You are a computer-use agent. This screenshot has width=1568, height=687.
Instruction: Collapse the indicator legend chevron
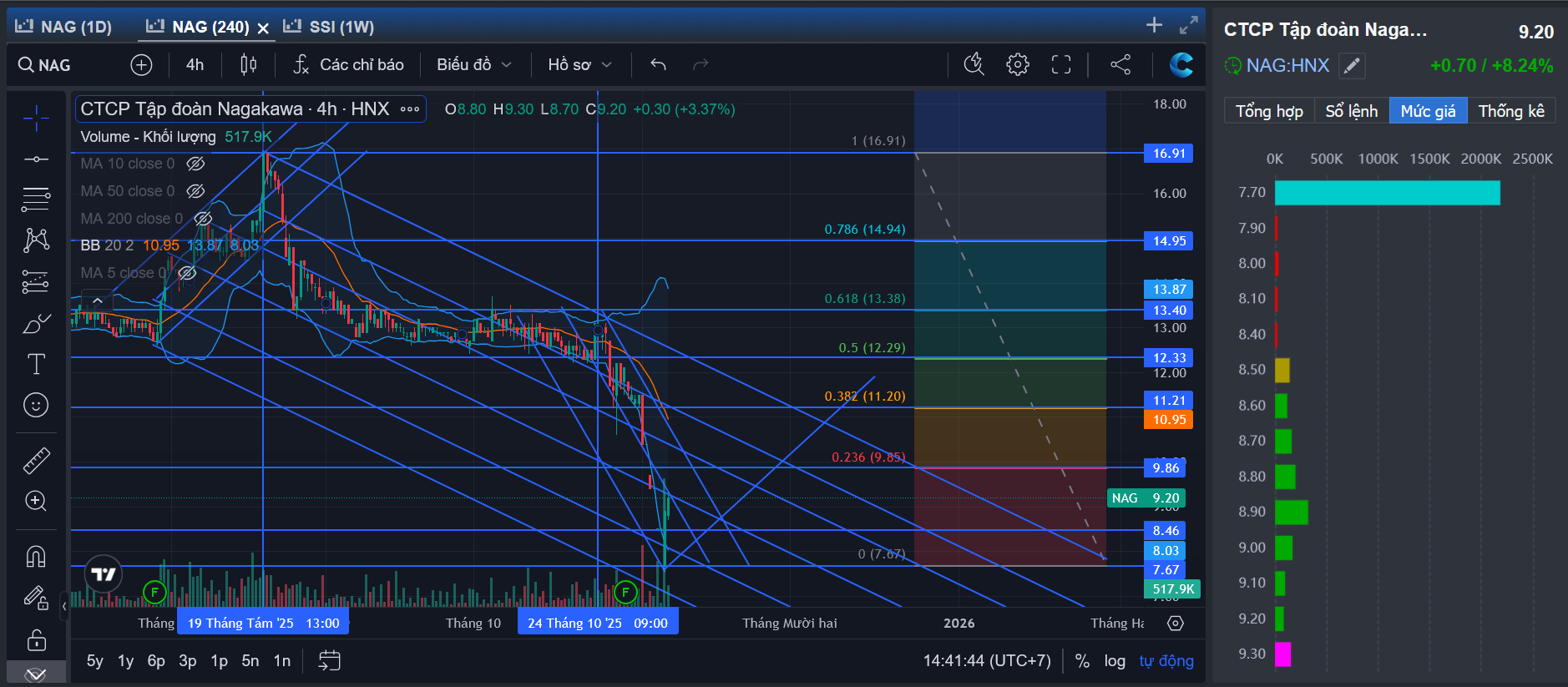tap(98, 300)
